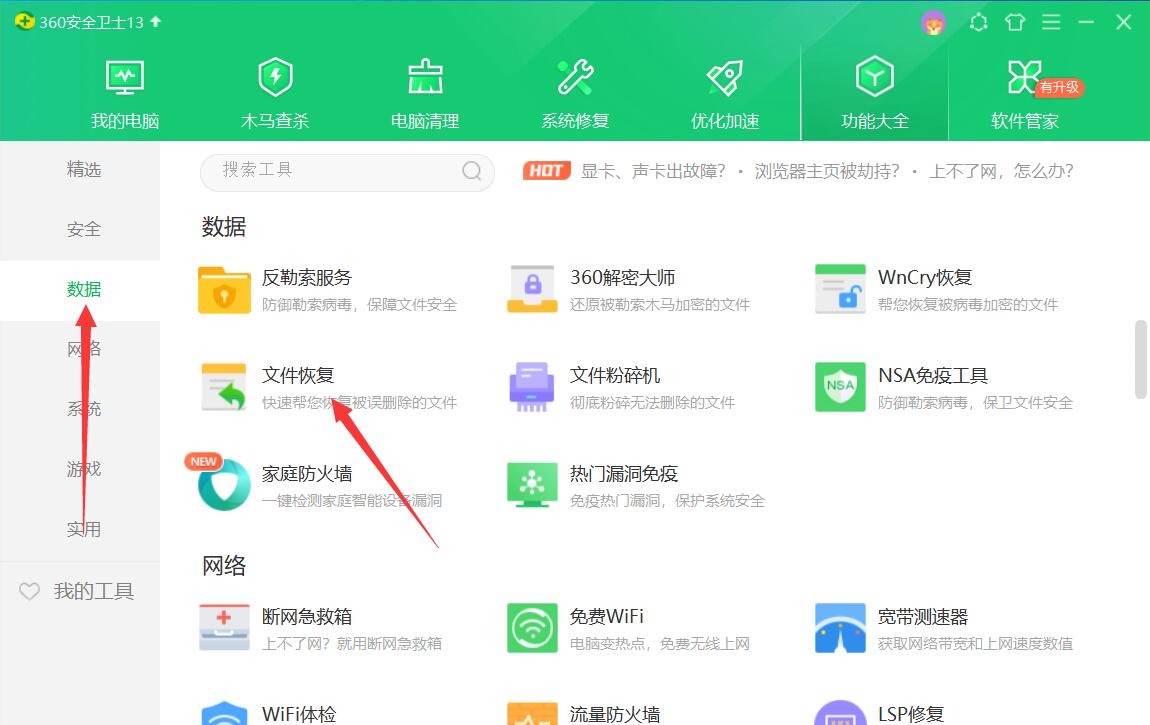Open the WnCry恢复 recovery tool
This screenshot has height=725, width=1150.
pyautogui.click(x=925, y=278)
